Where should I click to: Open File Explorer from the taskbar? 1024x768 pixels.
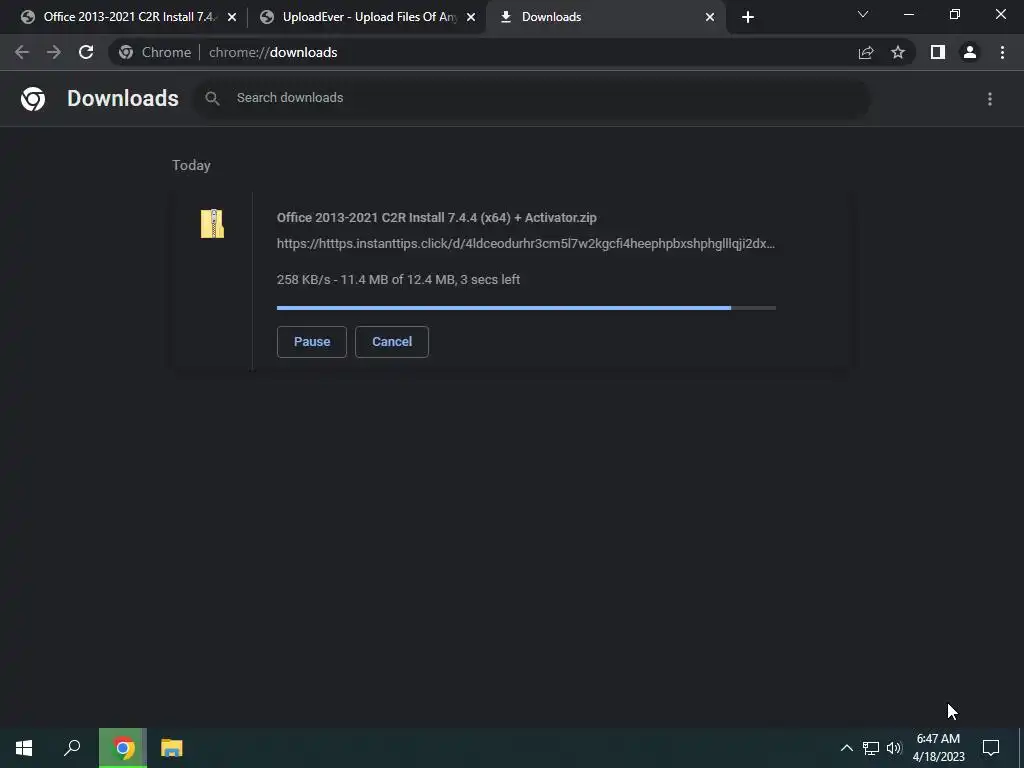click(172, 748)
